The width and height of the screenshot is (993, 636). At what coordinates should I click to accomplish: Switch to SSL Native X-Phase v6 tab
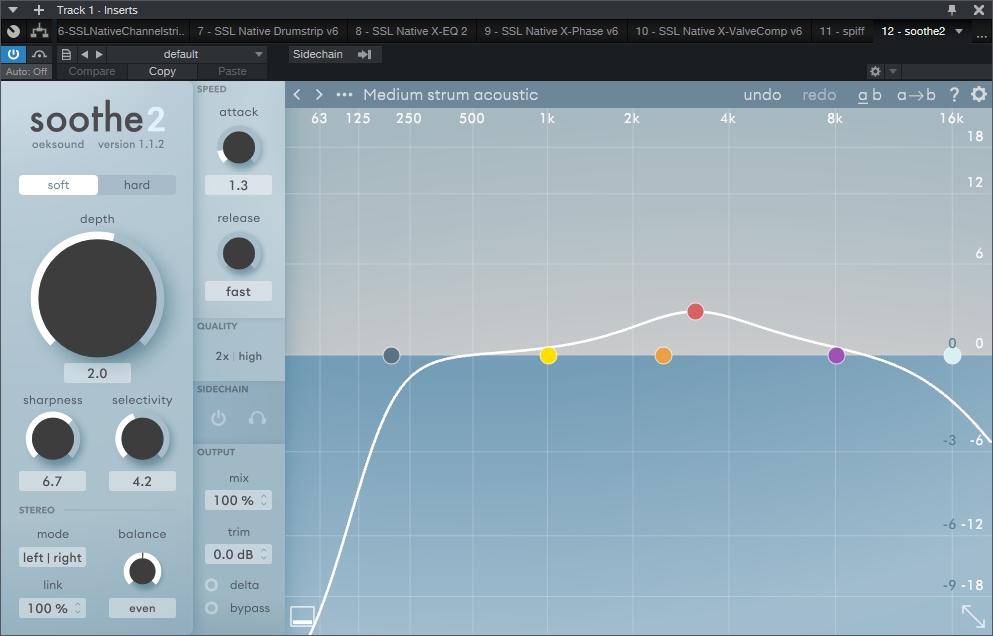coord(551,31)
